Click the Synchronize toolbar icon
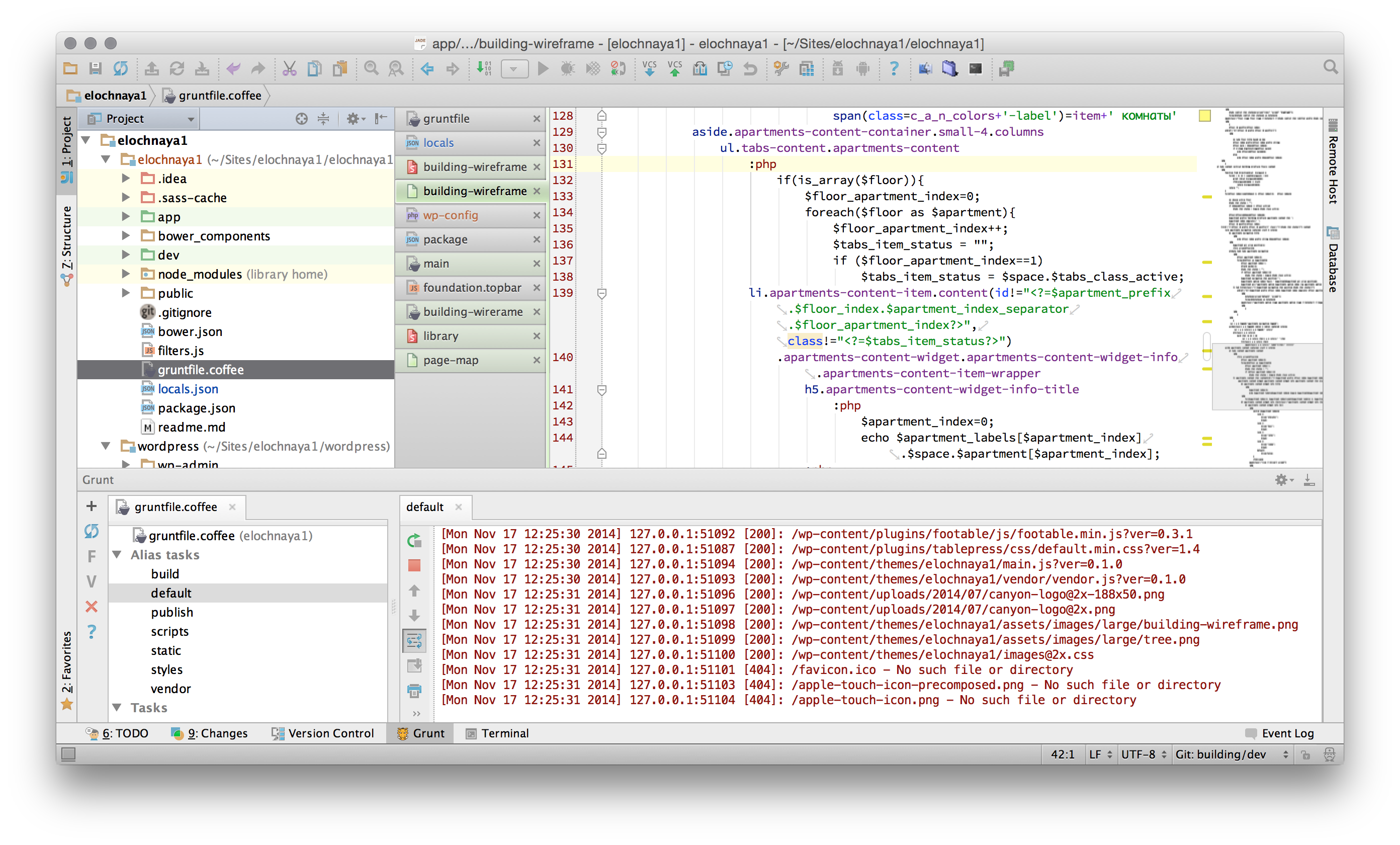Image resolution: width=1400 pixels, height=845 pixels. [121, 69]
